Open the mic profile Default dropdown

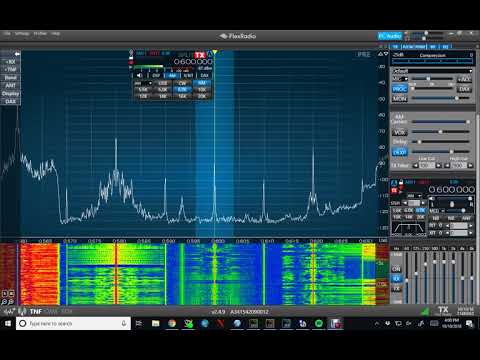pos(432,71)
